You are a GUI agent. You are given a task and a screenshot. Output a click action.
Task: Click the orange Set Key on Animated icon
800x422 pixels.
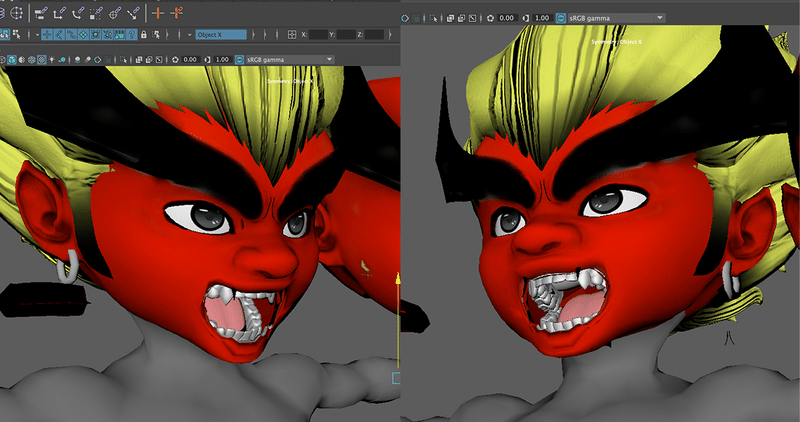pos(177,13)
